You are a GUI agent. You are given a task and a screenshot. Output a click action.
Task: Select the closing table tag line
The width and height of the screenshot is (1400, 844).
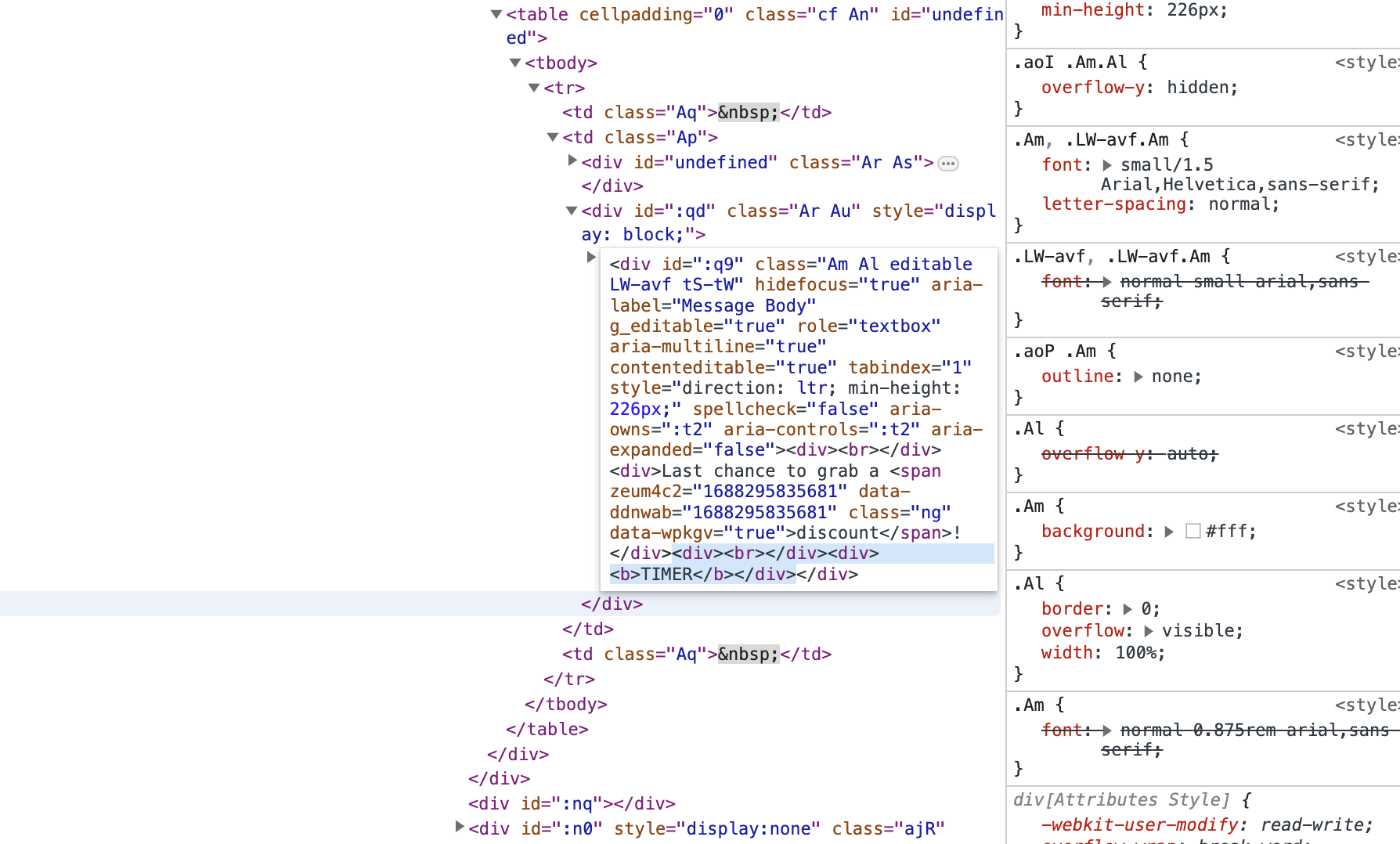(x=547, y=730)
